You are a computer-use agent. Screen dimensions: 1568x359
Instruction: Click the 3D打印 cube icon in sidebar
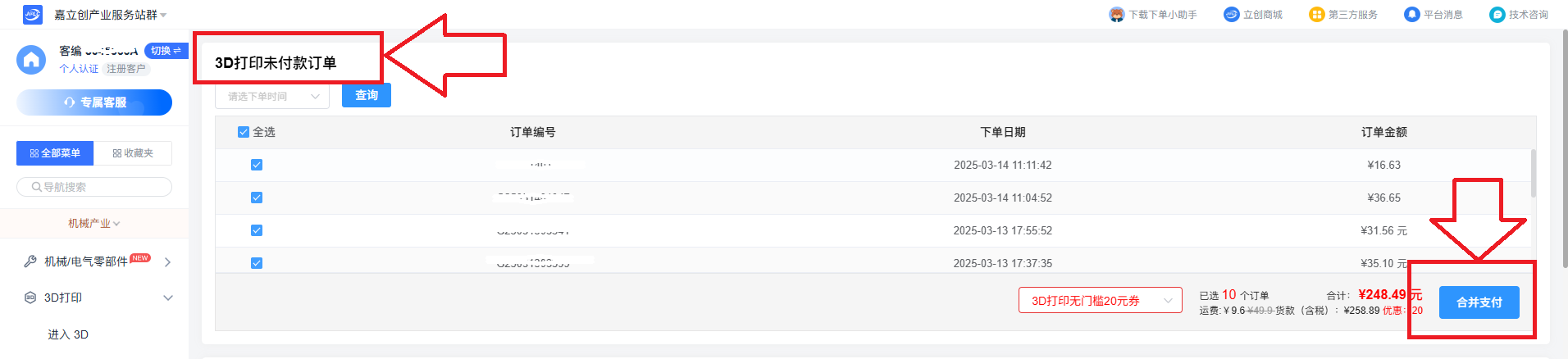[30, 298]
